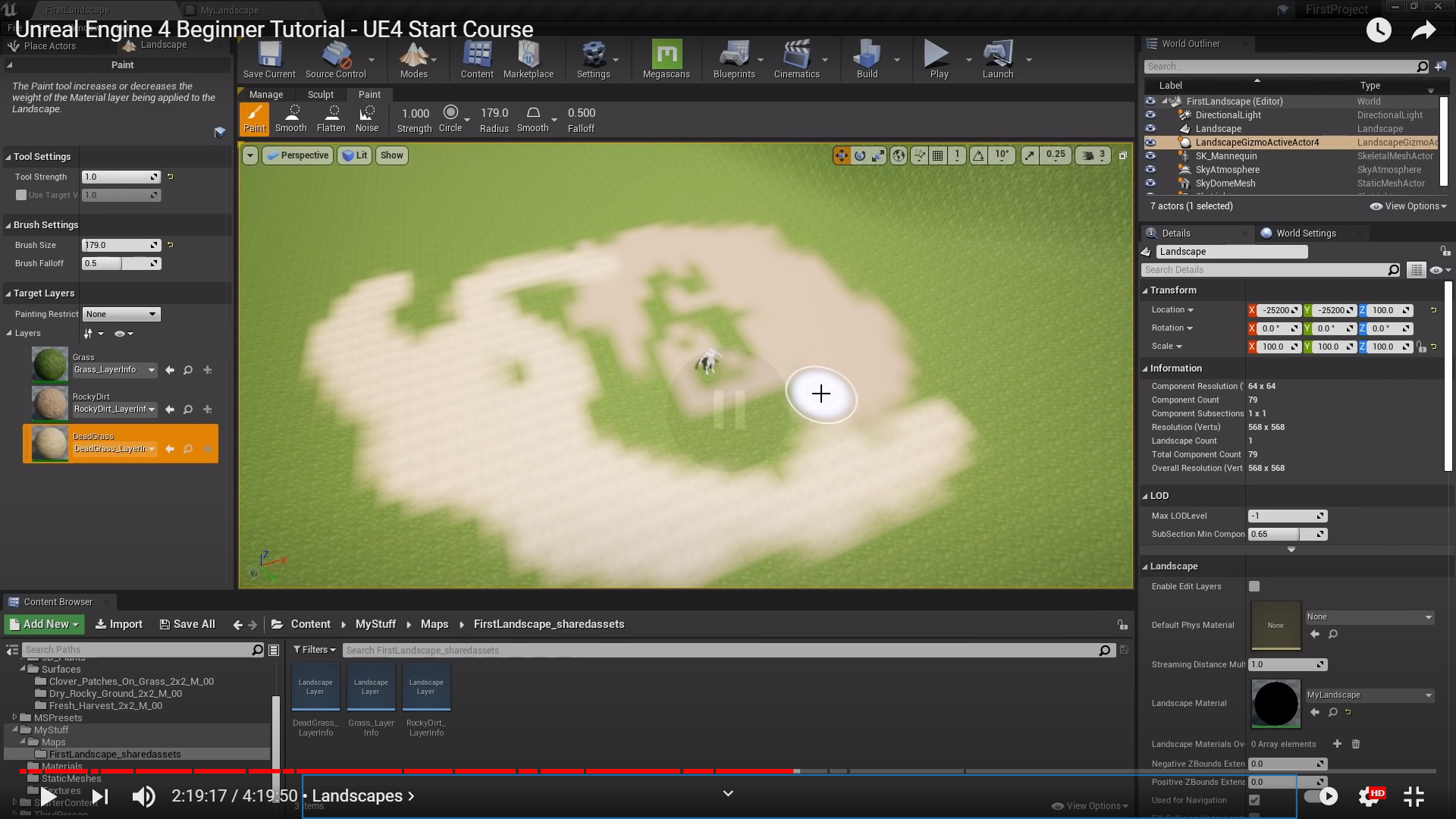Image resolution: width=1456 pixels, height=819 pixels.
Task: Open the World Settings tab
Action: [1304, 234]
